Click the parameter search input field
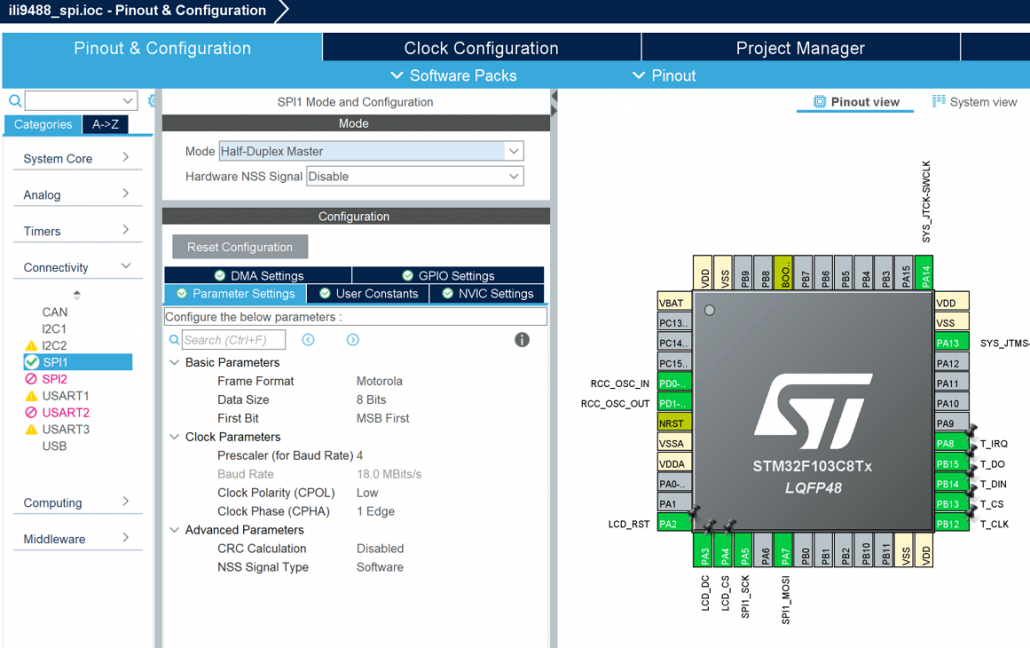This screenshot has height=648, width=1030. [233, 340]
